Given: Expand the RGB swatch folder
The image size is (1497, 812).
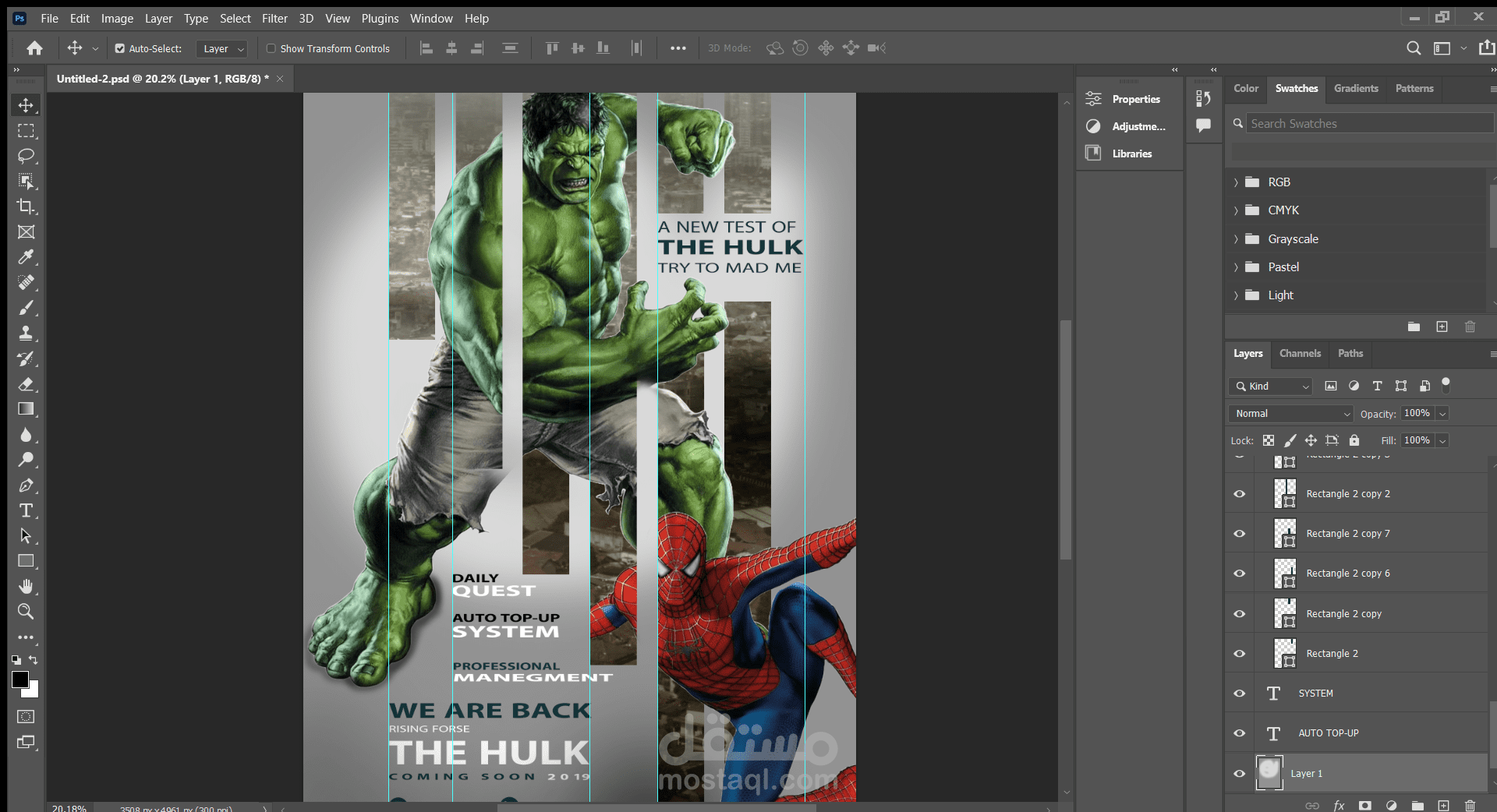Looking at the screenshot, I should click(x=1236, y=182).
